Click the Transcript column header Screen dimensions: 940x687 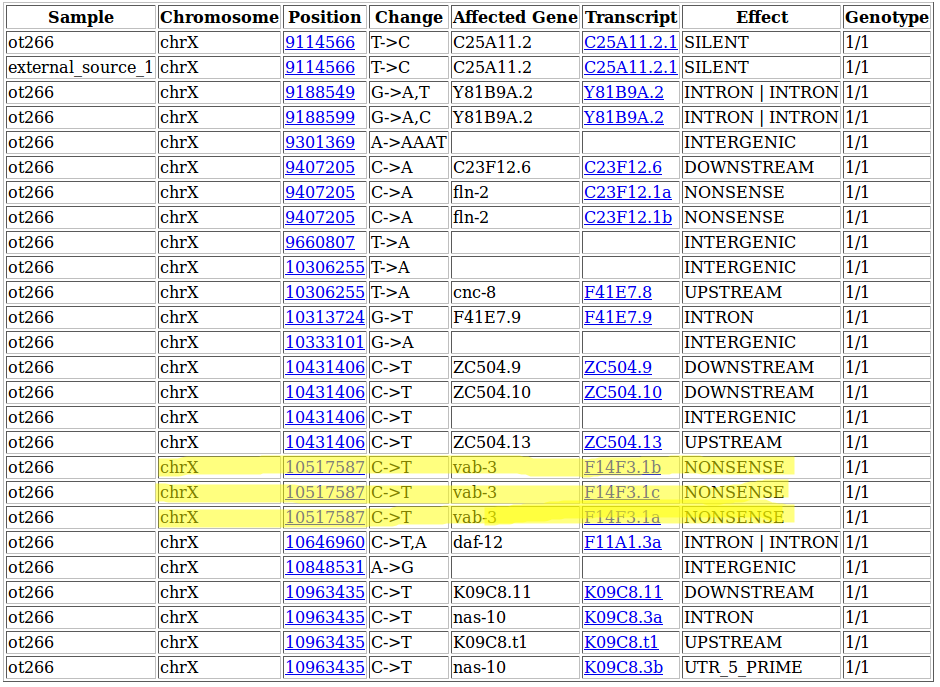pyautogui.click(x=631, y=17)
